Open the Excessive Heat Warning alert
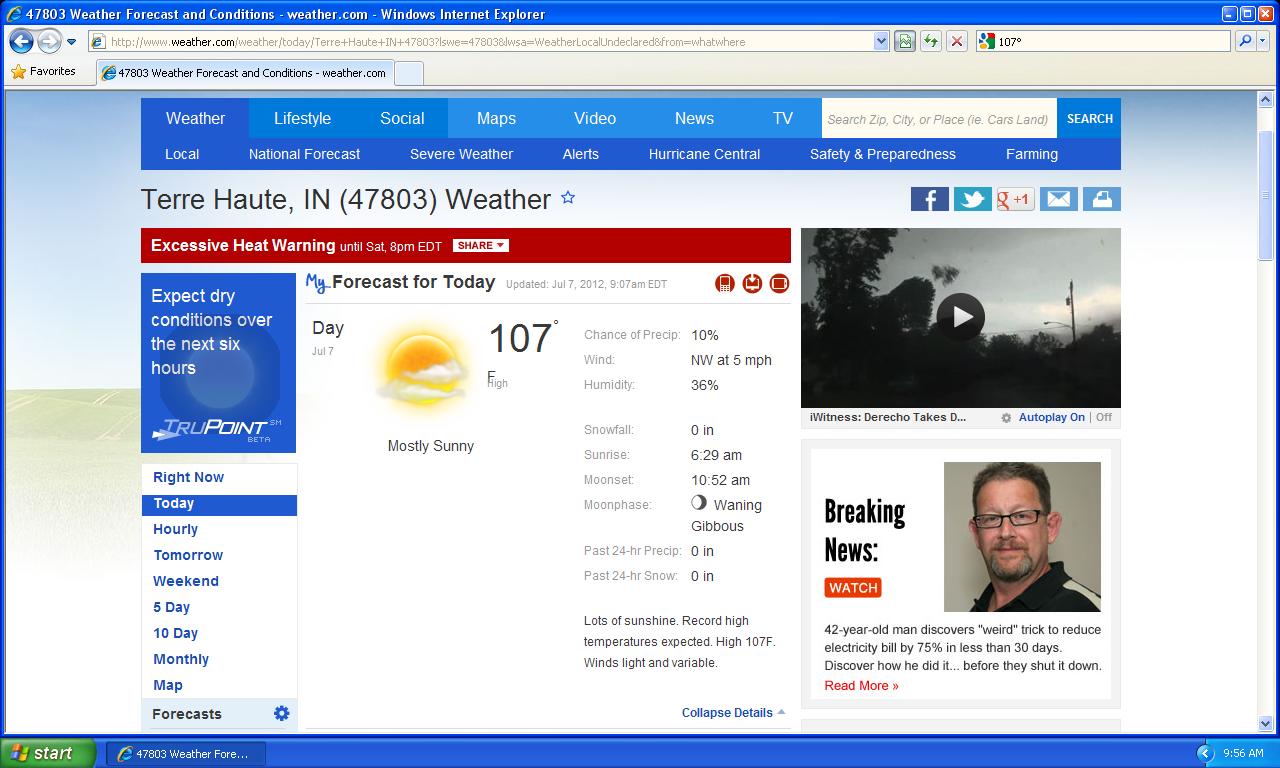This screenshot has height=768, width=1280. (243, 245)
